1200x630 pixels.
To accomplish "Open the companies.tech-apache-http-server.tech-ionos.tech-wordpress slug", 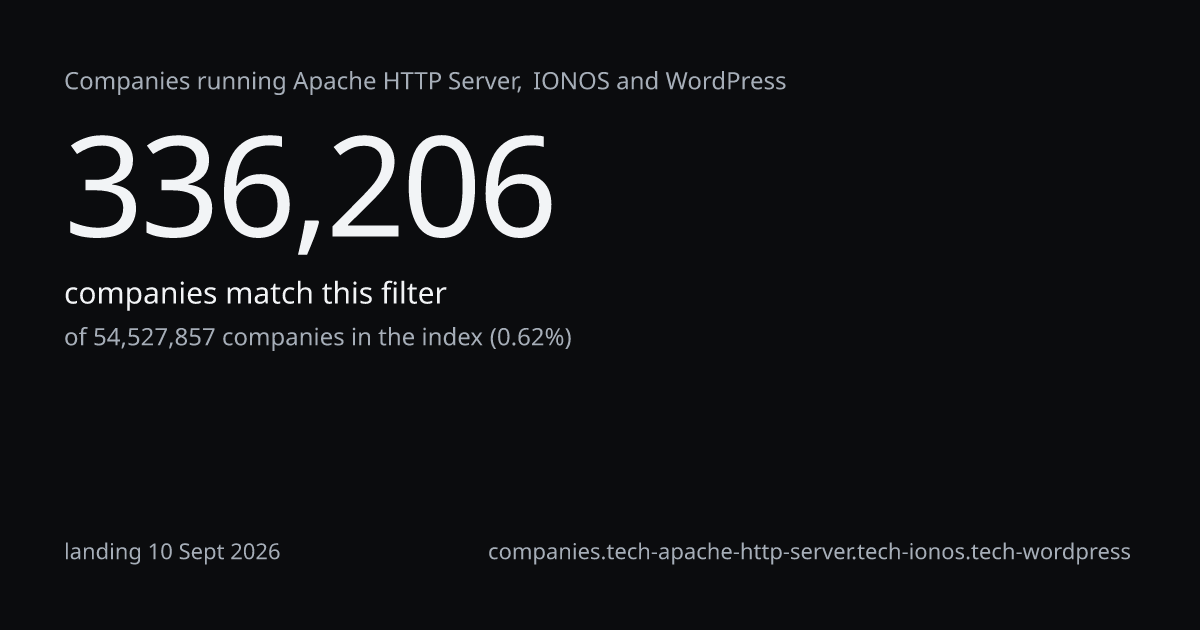I will (x=809, y=552).
